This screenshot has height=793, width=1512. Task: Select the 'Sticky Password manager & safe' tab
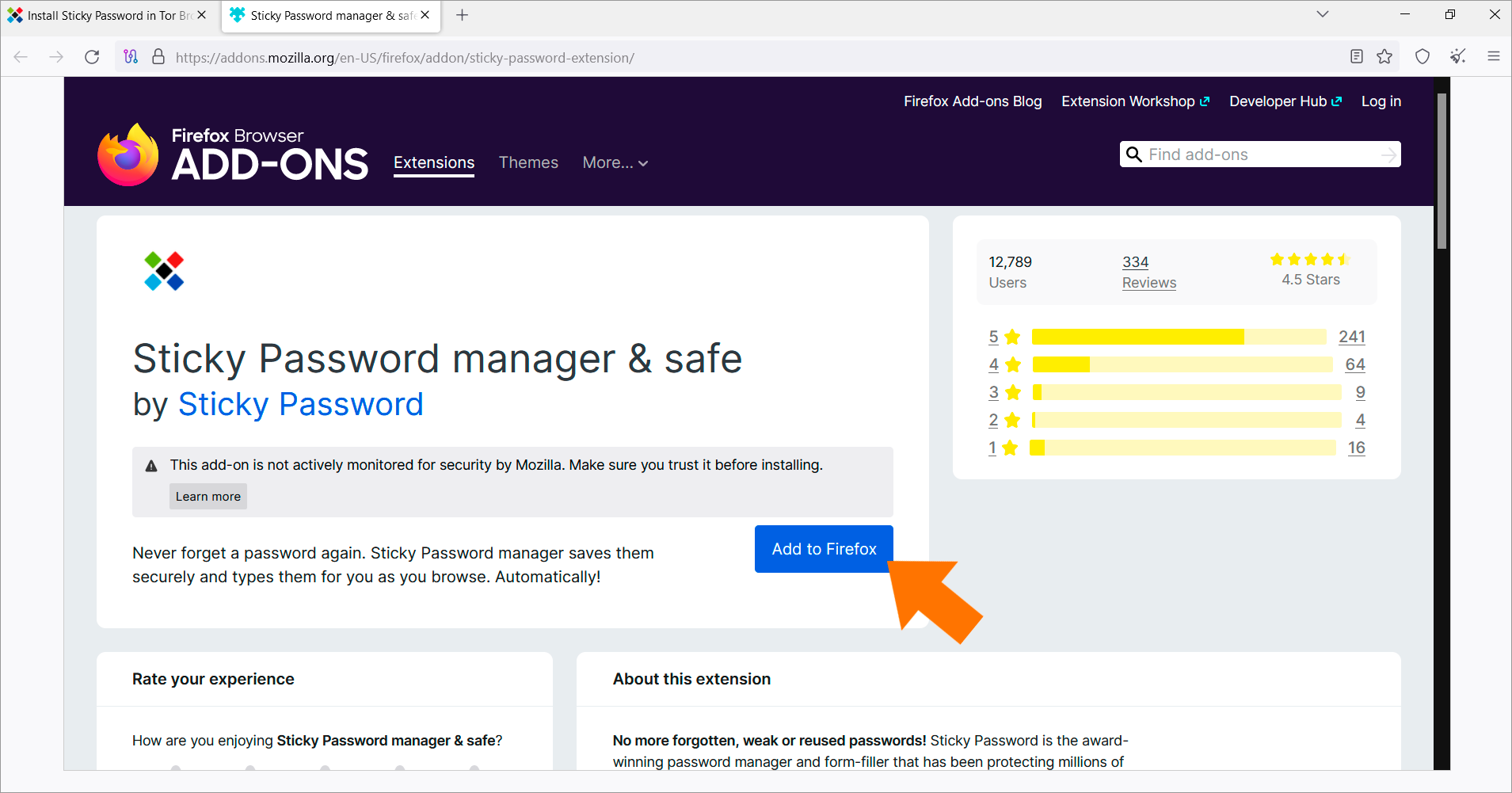pos(331,16)
